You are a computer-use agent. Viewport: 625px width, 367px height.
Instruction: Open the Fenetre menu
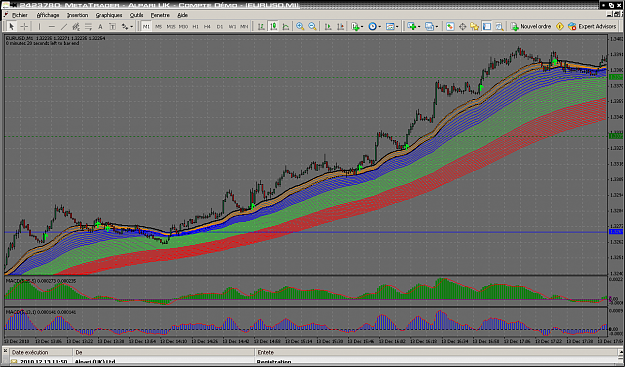click(160, 15)
